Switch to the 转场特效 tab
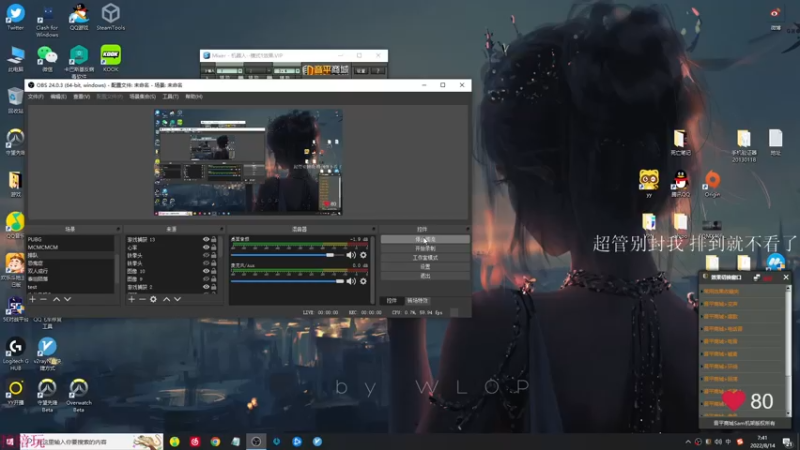This screenshot has width=800, height=450. coord(417,301)
